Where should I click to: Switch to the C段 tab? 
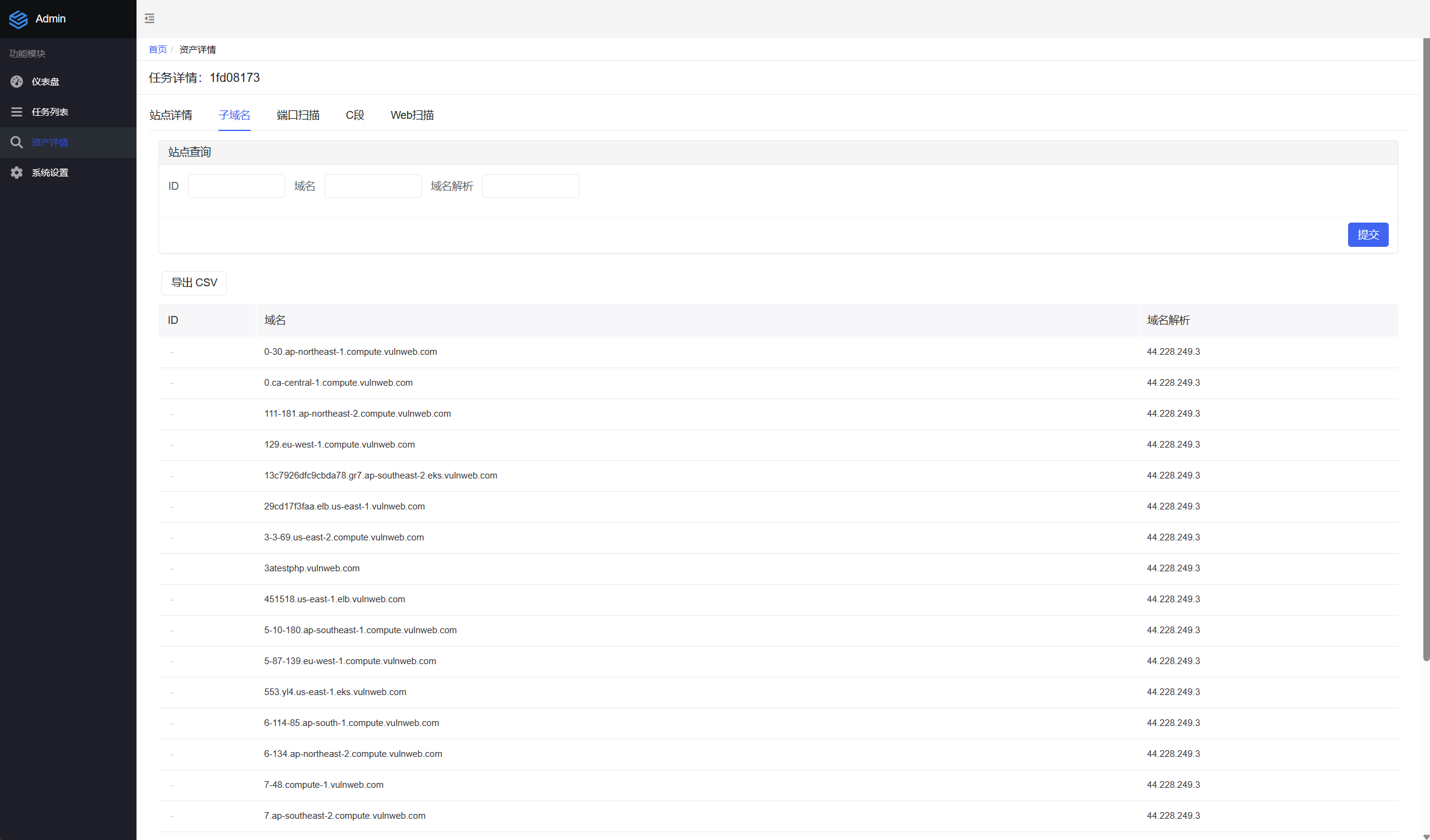click(354, 115)
